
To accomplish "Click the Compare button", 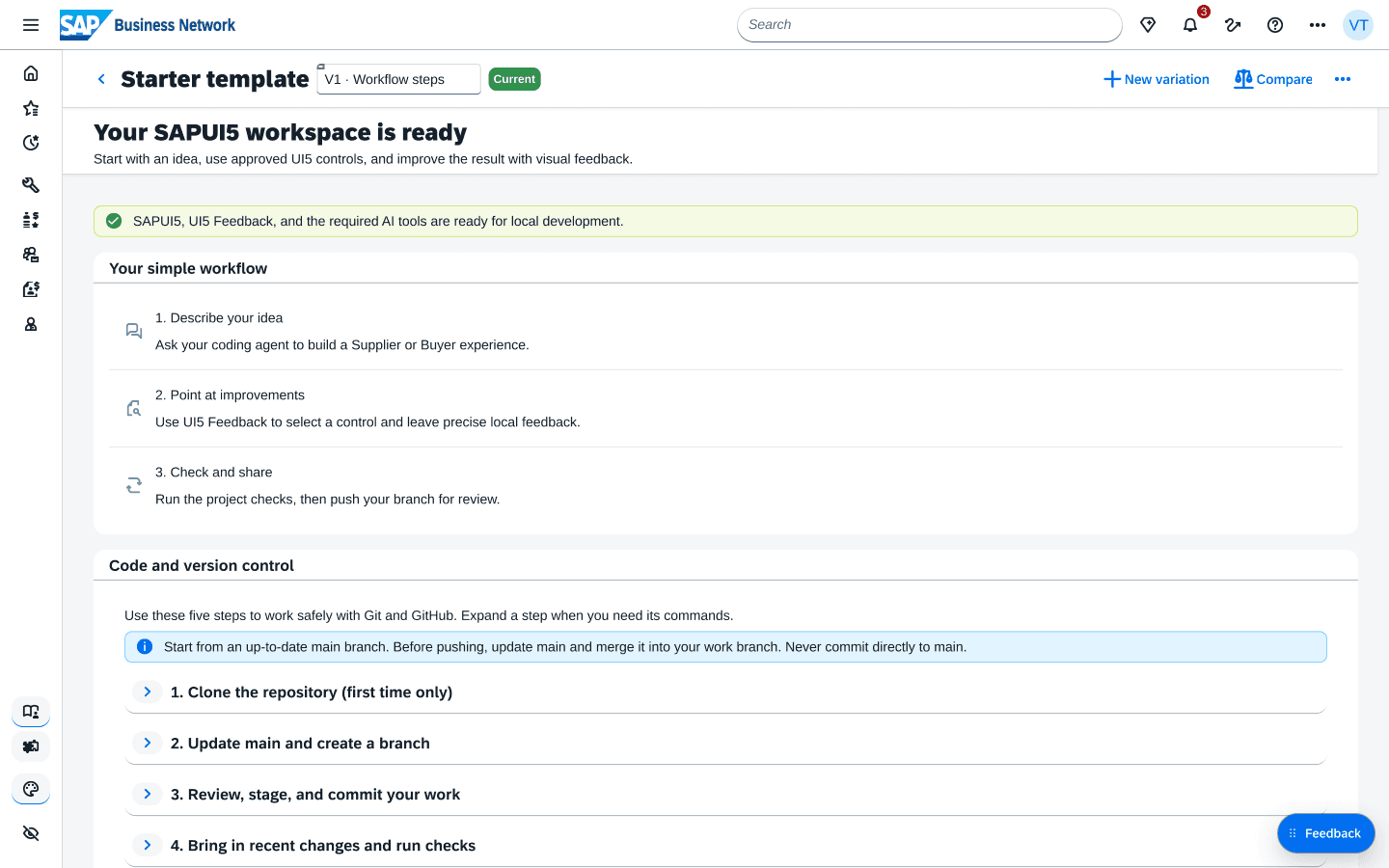I will tap(1273, 79).
